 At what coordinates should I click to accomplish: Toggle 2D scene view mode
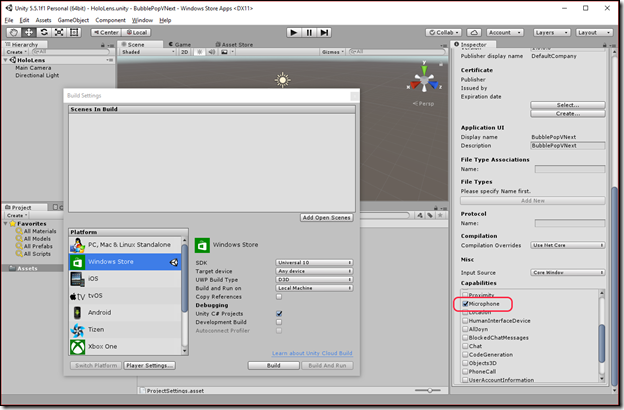pos(185,52)
